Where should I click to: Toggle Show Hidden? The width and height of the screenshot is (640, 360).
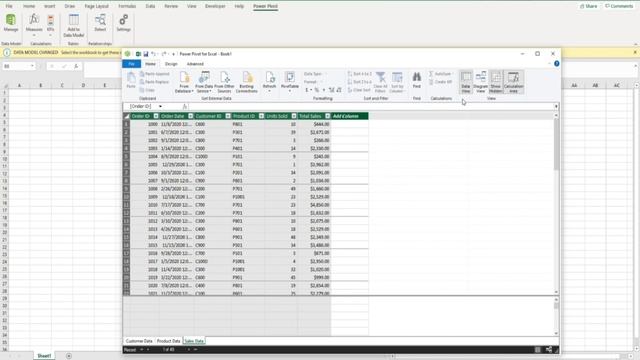point(496,82)
